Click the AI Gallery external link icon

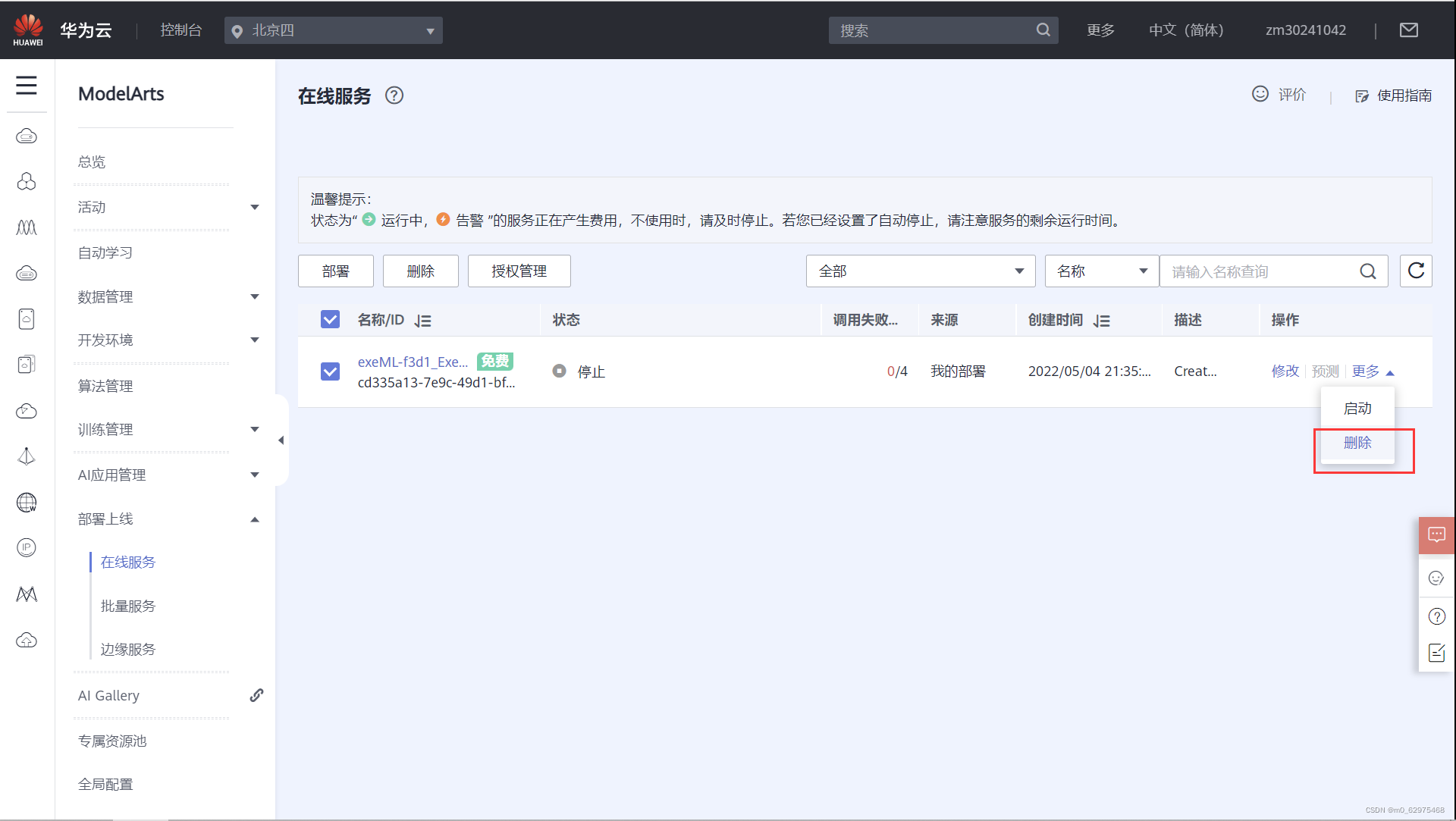pos(256,695)
